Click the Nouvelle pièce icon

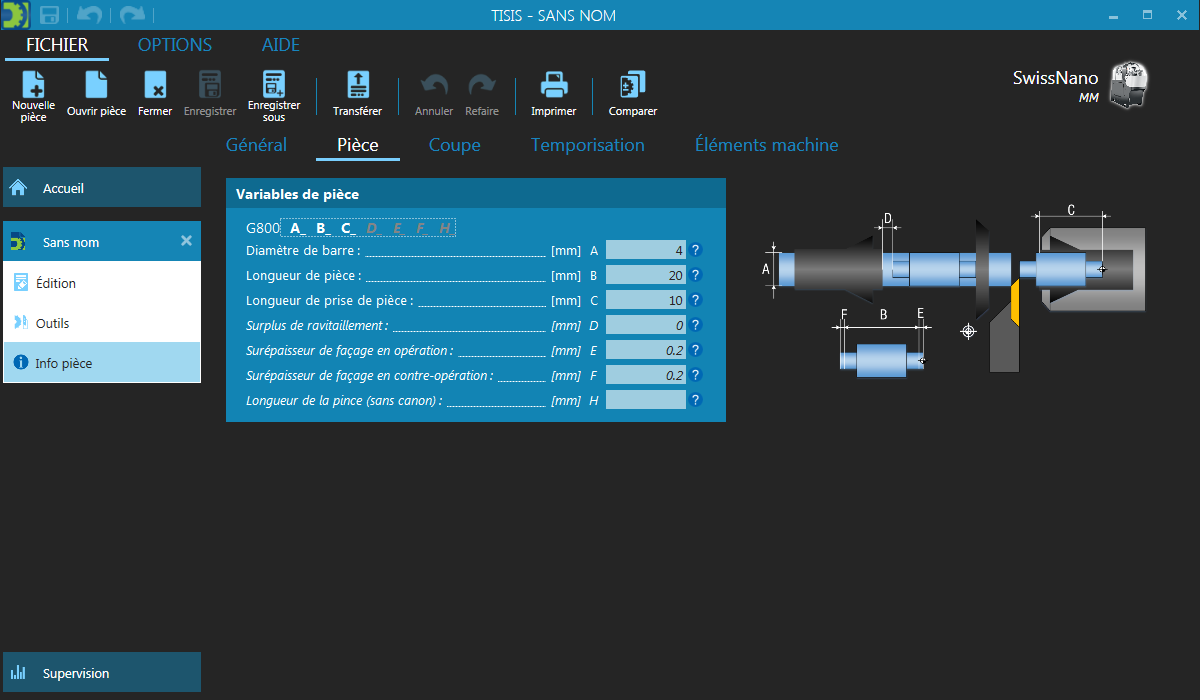33,86
